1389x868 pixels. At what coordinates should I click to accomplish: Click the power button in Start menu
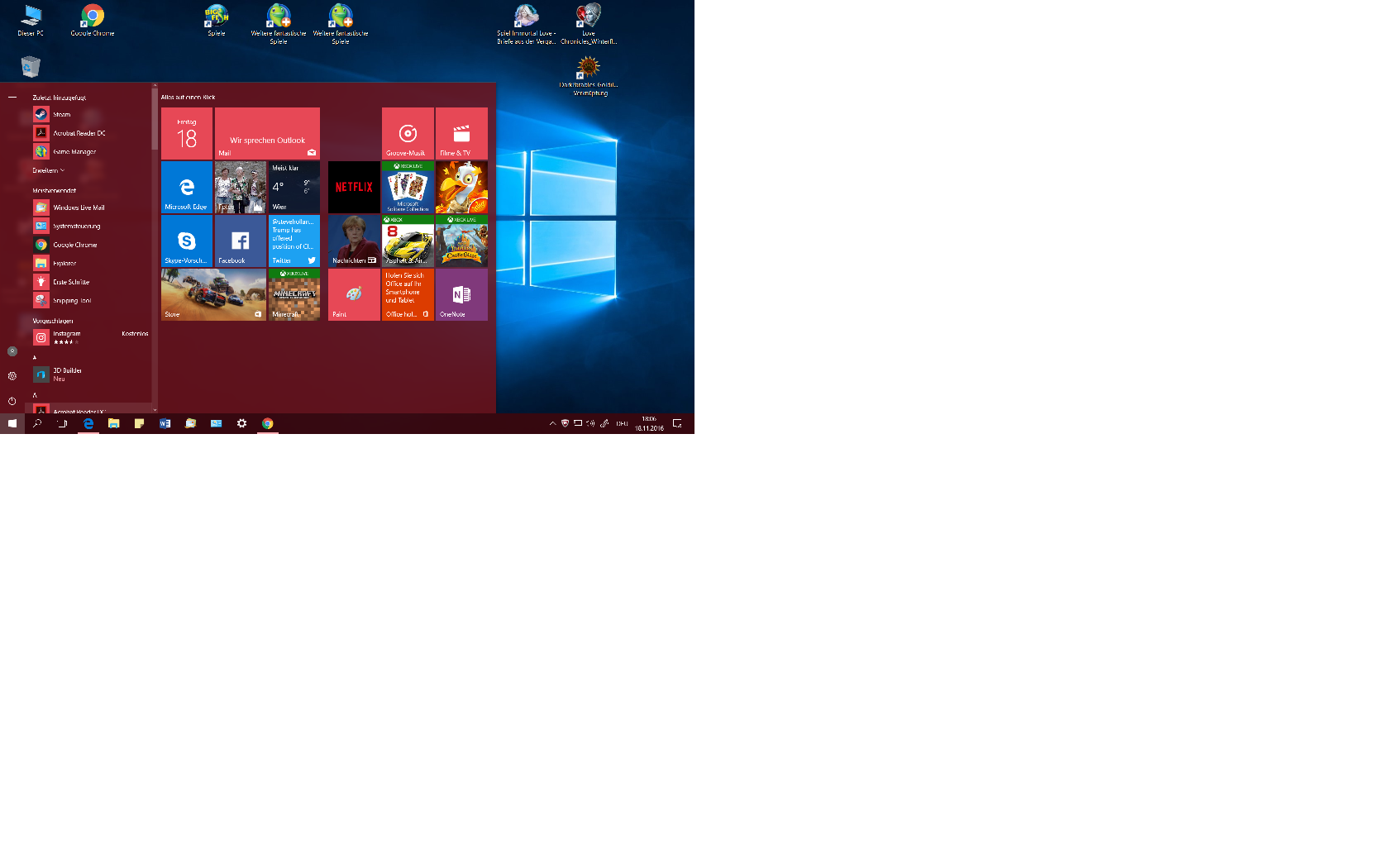tap(12, 401)
